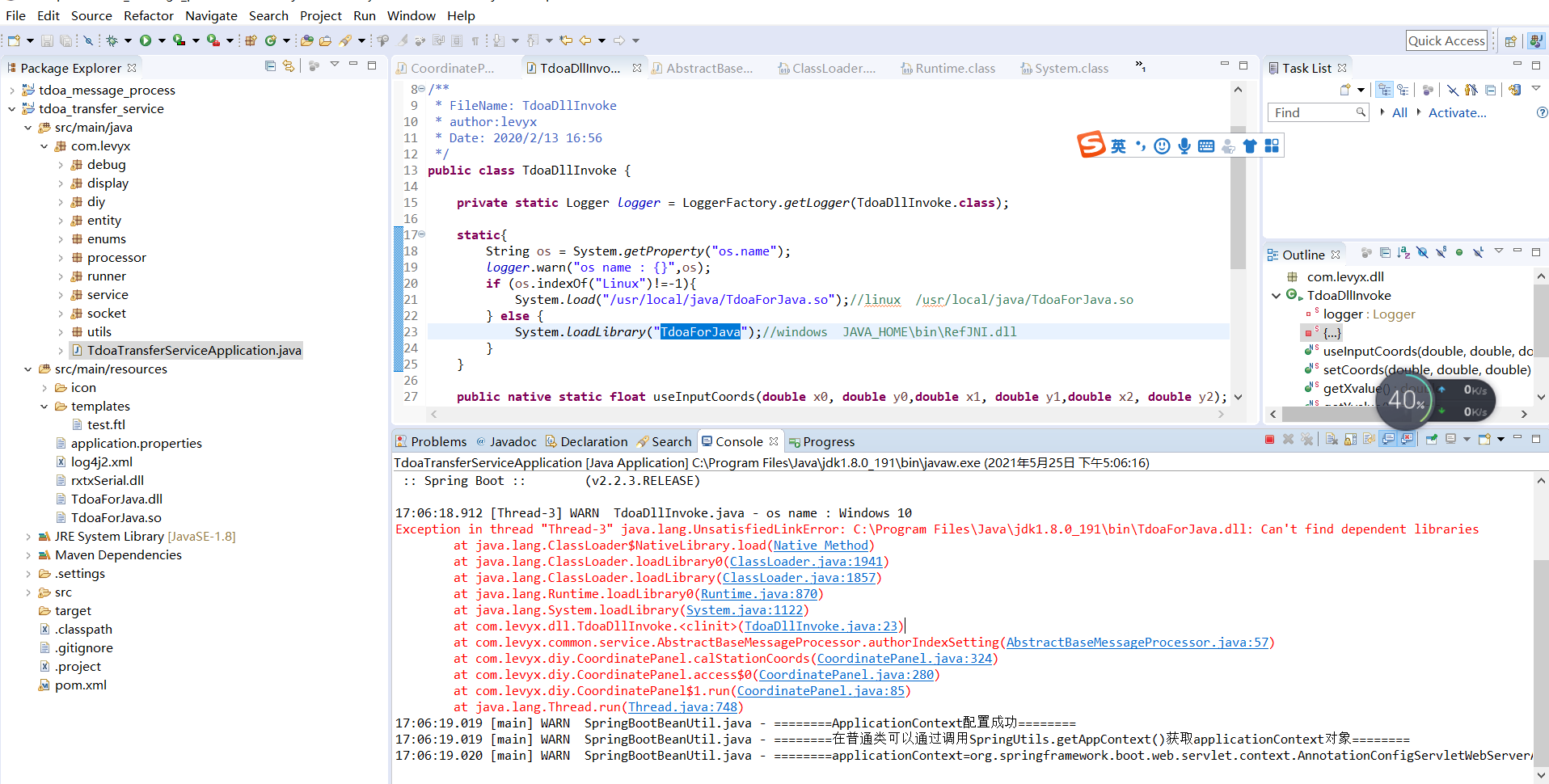Terminate the running console process

tap(1269, 440)
